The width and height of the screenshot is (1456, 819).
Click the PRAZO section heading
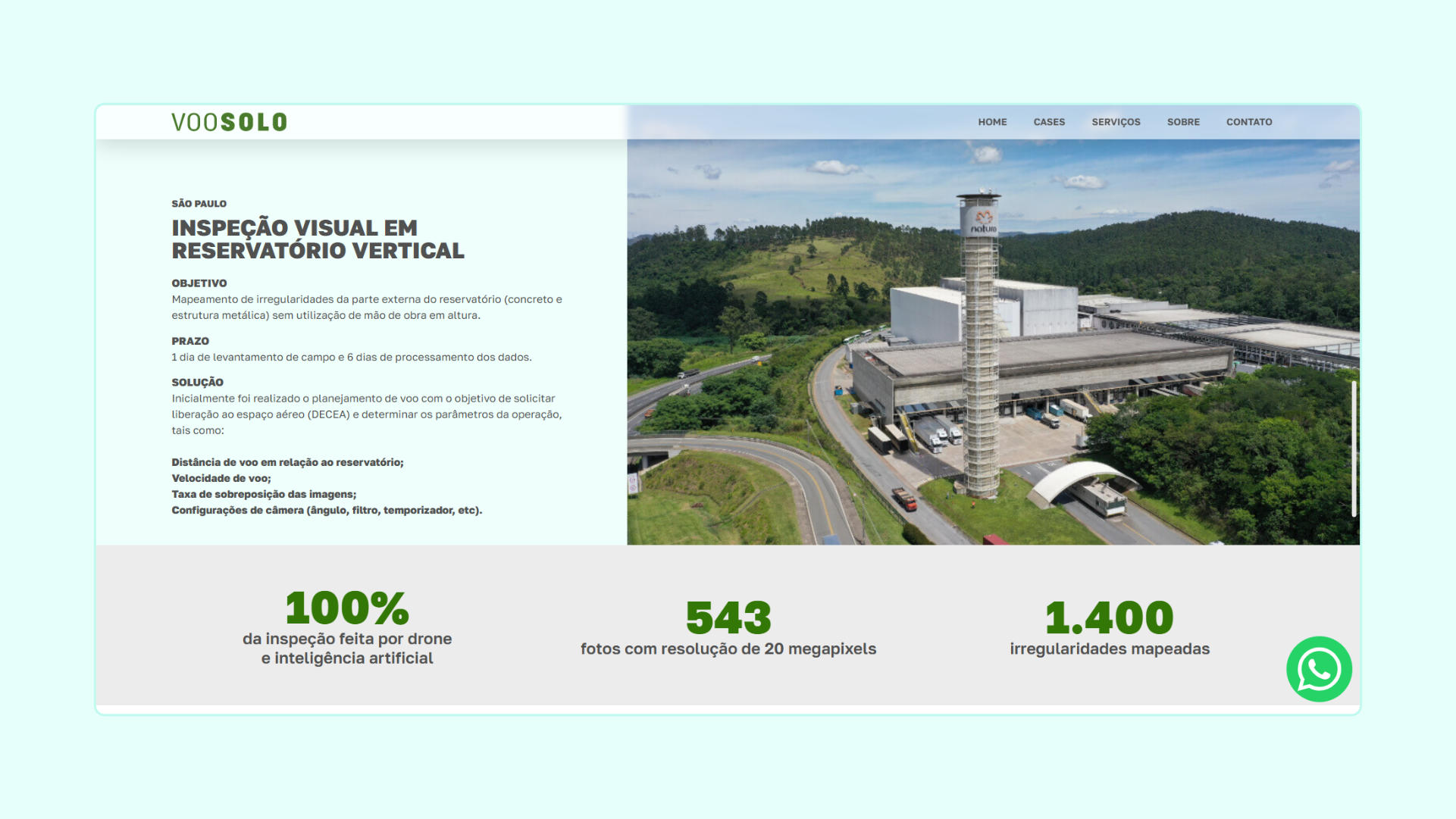click(x=190, y=341)
